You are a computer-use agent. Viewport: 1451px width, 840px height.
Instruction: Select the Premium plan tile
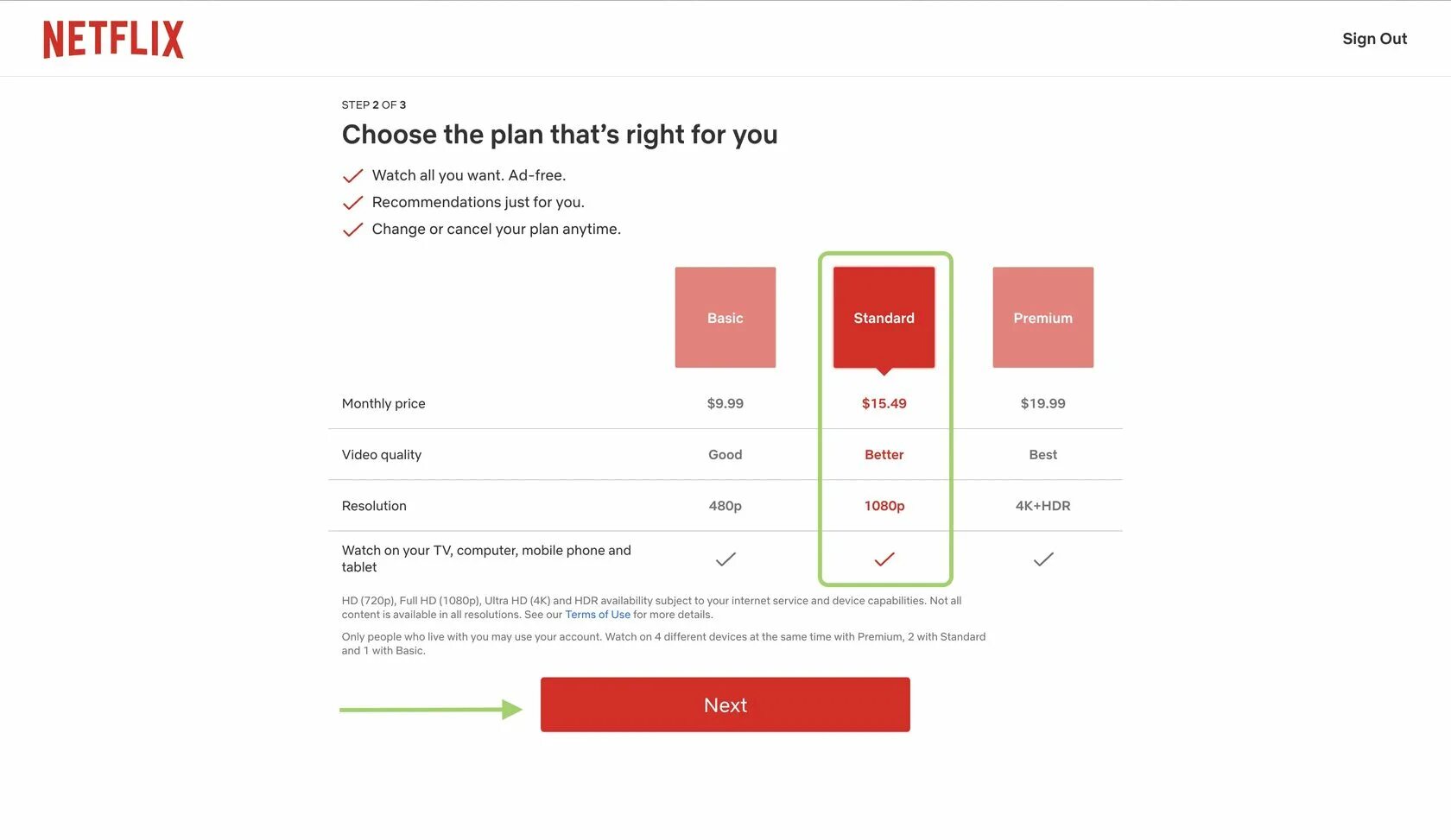coord(1043,318)
